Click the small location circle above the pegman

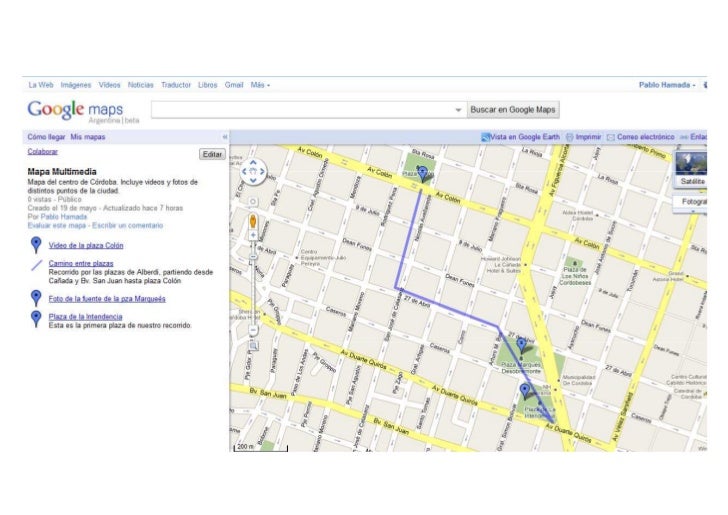pos(253,202)
